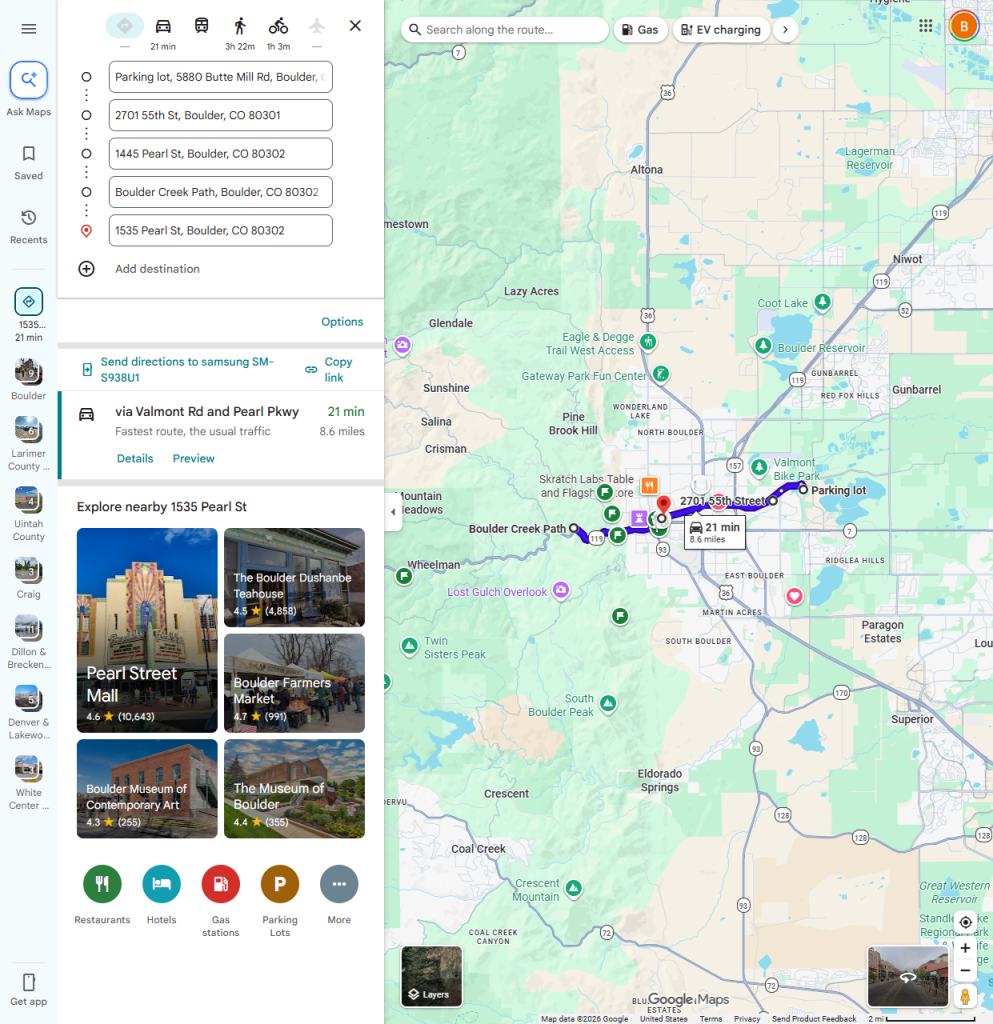Switch to cycling mode (1h 3m)
Image resolution: width=993 pixels, height=1024 pixels.
(278, 26)
